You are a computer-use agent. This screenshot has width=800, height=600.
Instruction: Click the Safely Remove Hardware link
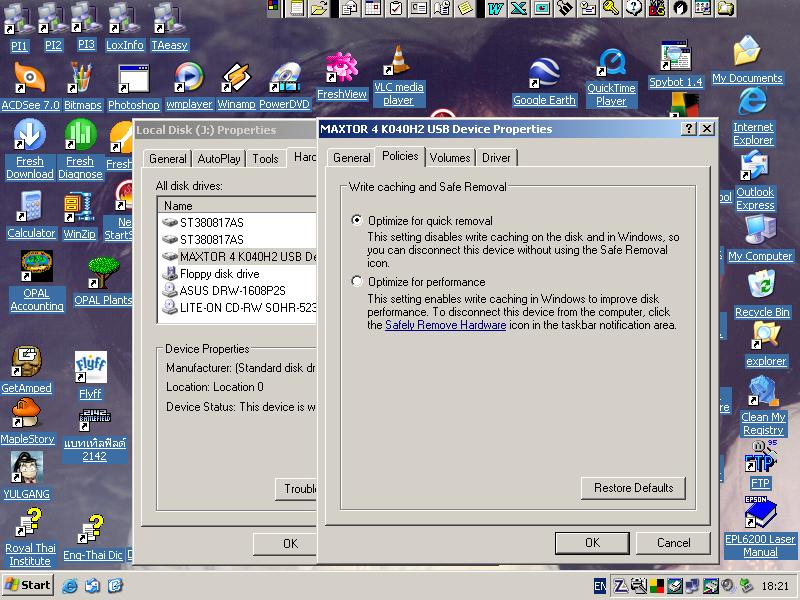(x=445, y=325)
